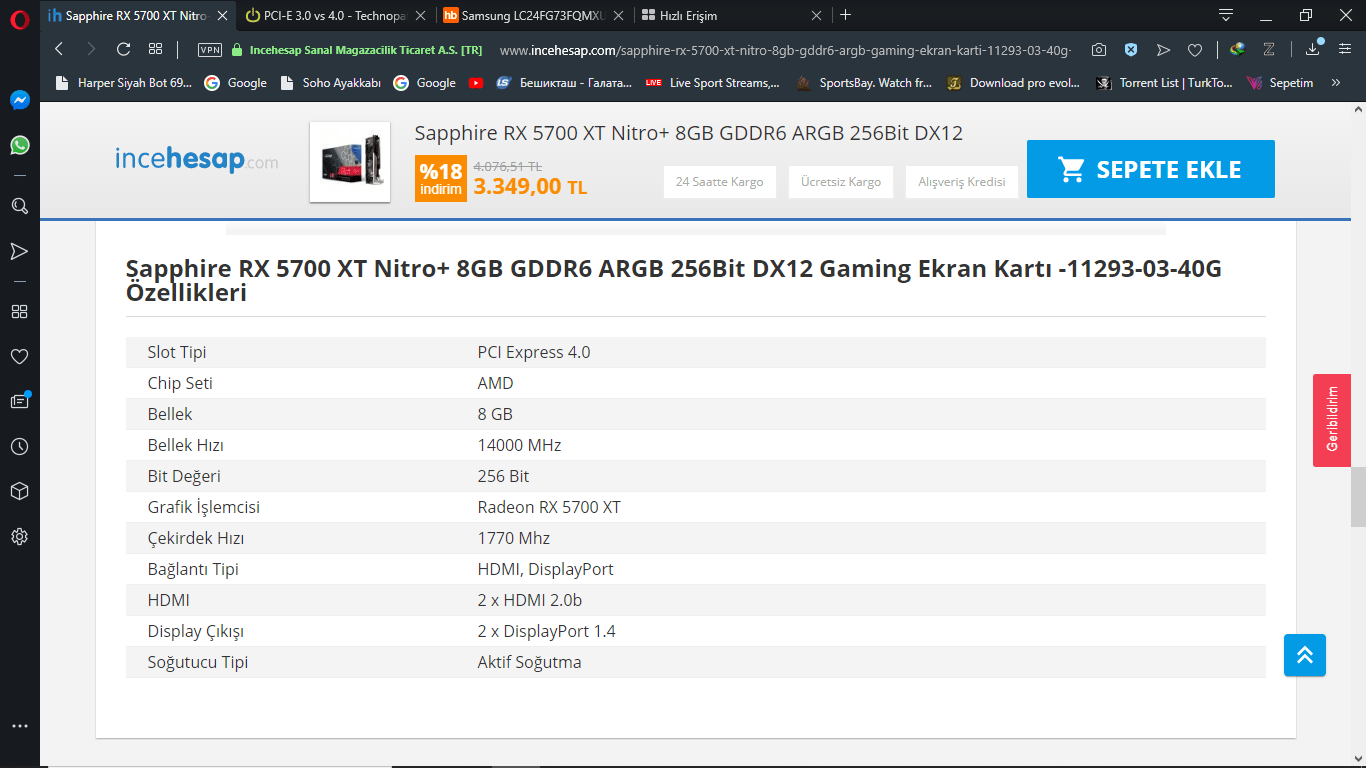Bookmark this page with the heart icon
The height and width of the screenshot is (768, 1366).
1195,50
